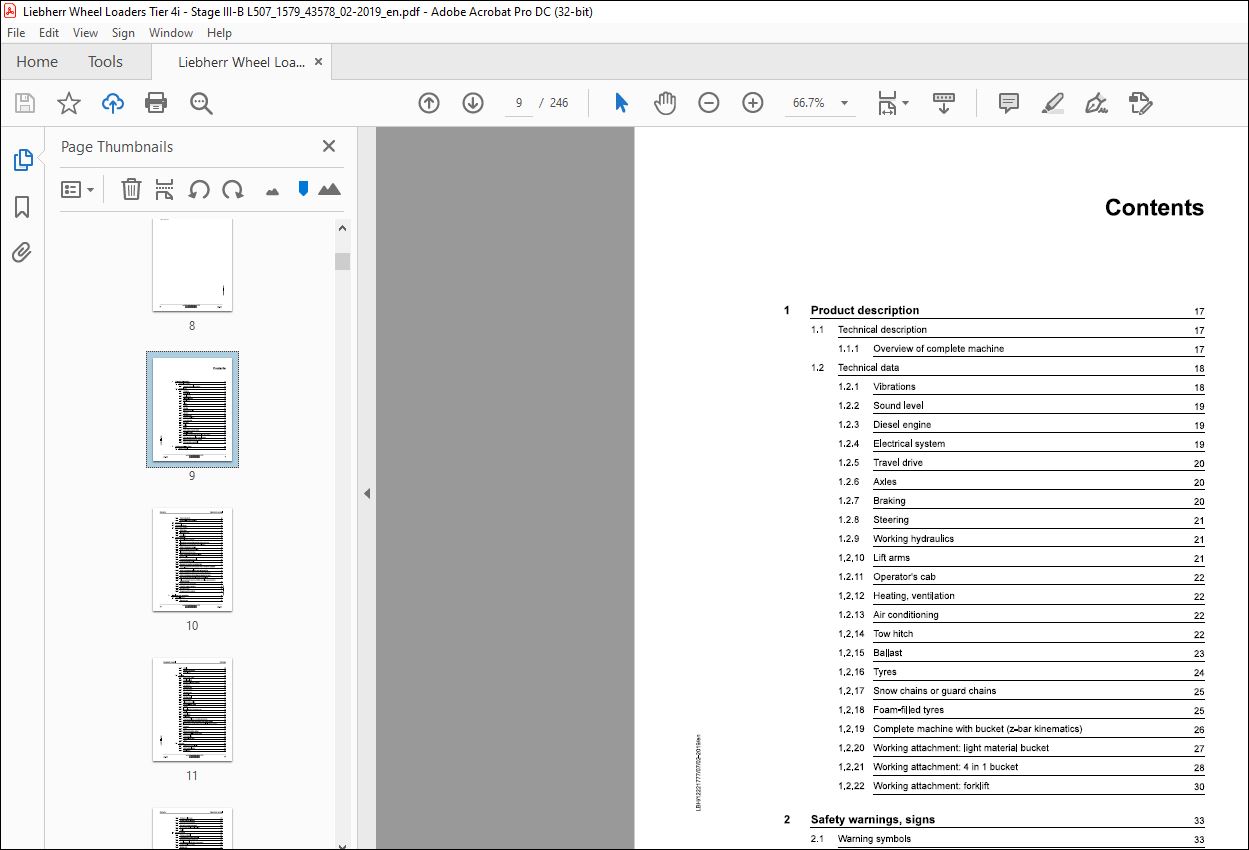The image size is (1249, 850).
Task: Click the scrolling mode keyboard icon
Action: tap(944, 103)
